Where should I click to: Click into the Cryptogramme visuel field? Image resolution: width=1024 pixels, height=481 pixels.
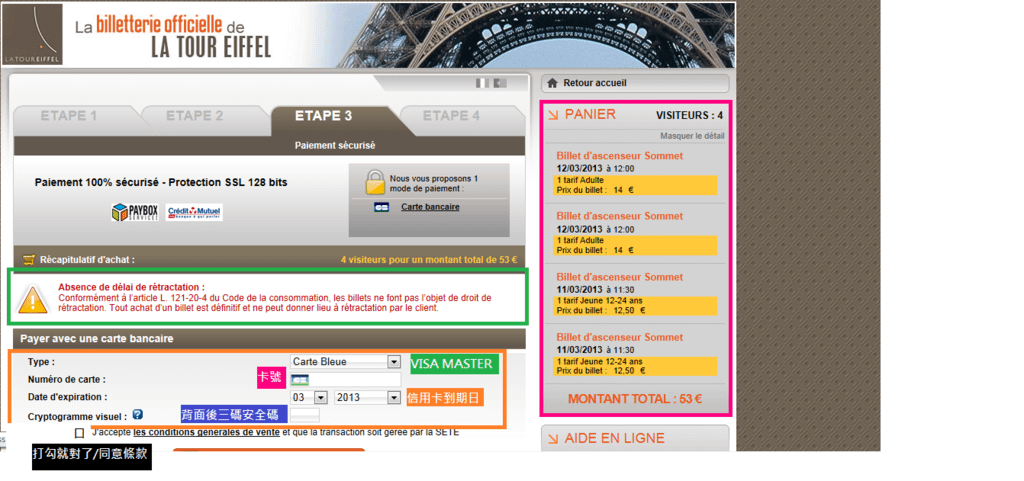[305, 414]
